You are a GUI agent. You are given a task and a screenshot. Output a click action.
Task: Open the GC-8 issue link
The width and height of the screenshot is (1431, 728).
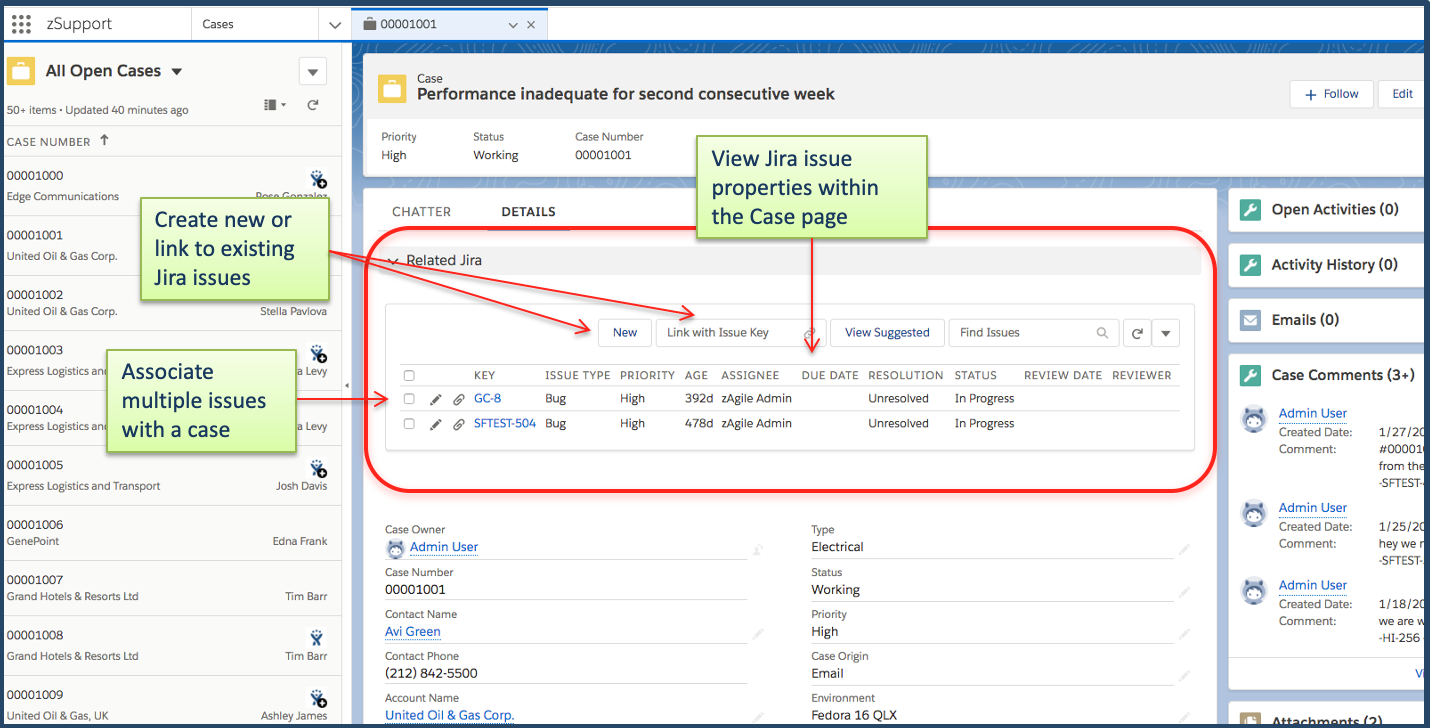[x=487, y=399]
